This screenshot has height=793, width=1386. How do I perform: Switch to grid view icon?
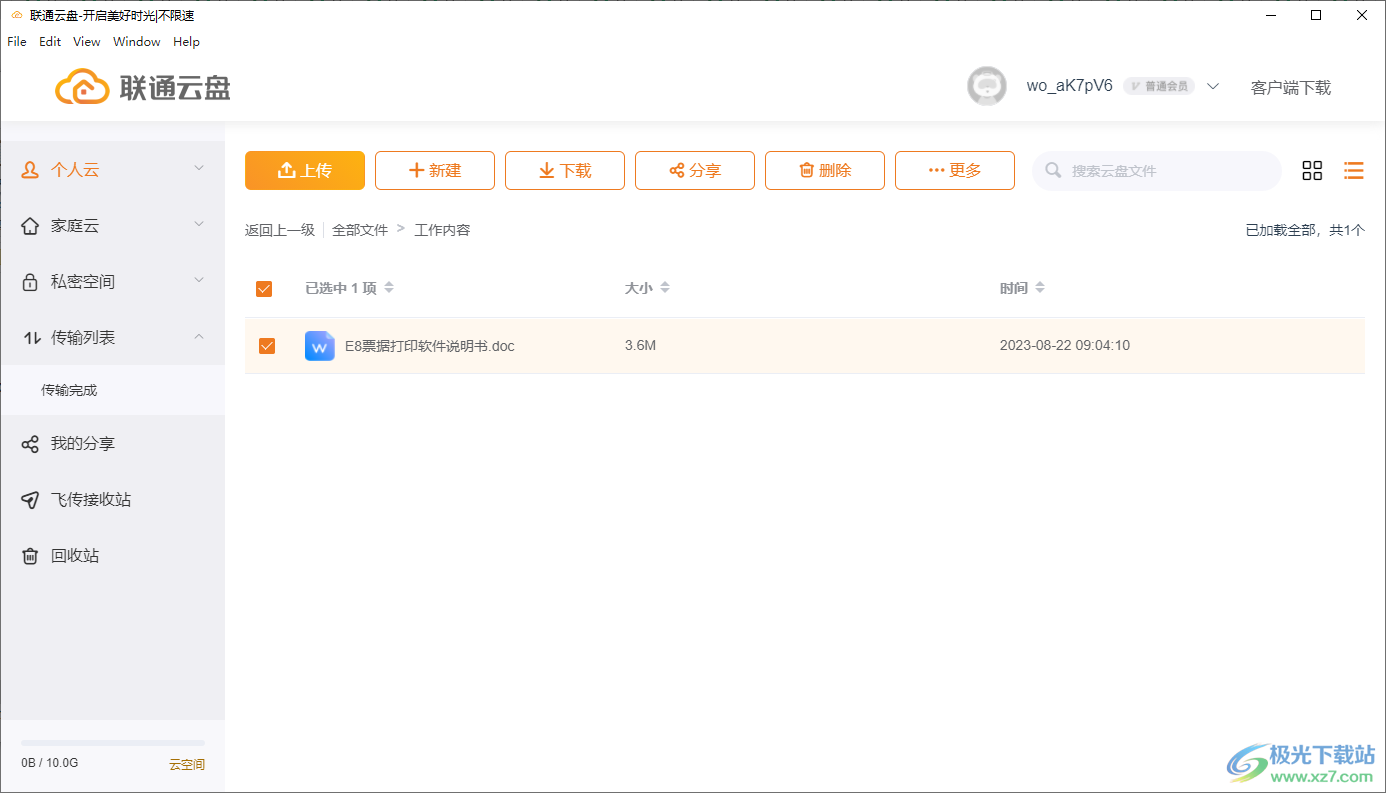1312,171
